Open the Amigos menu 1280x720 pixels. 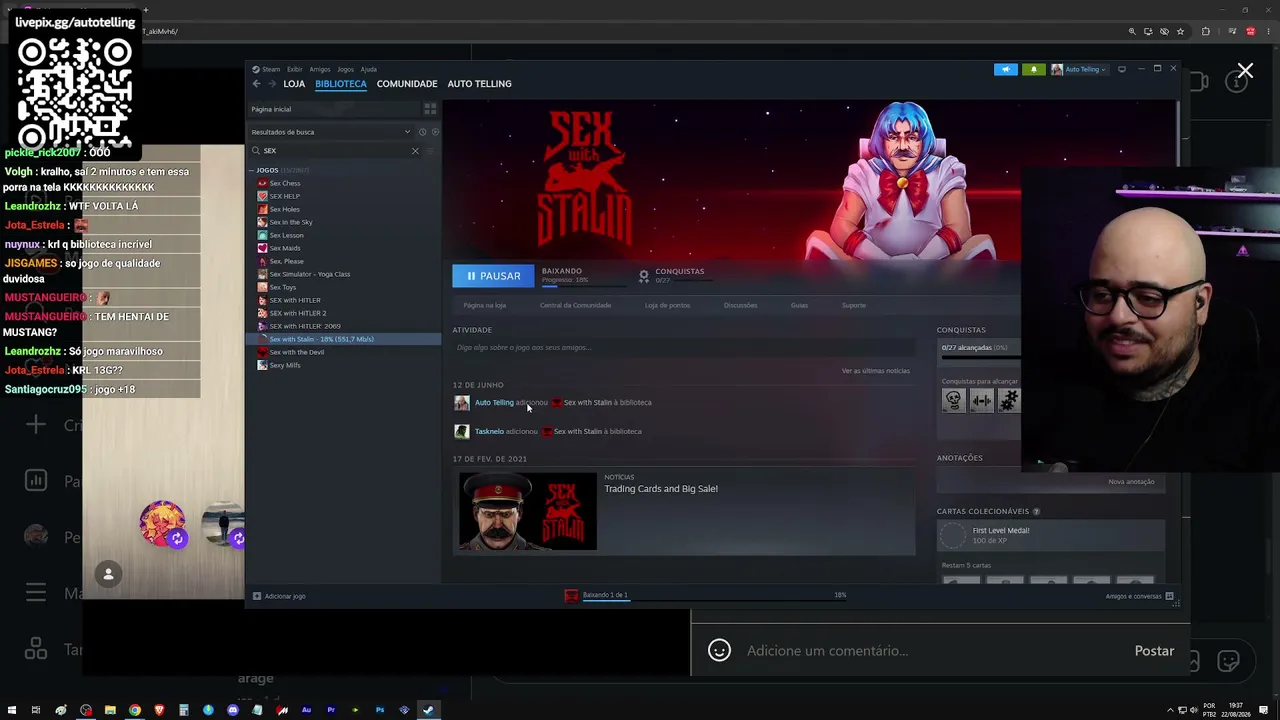coord(320,69)
